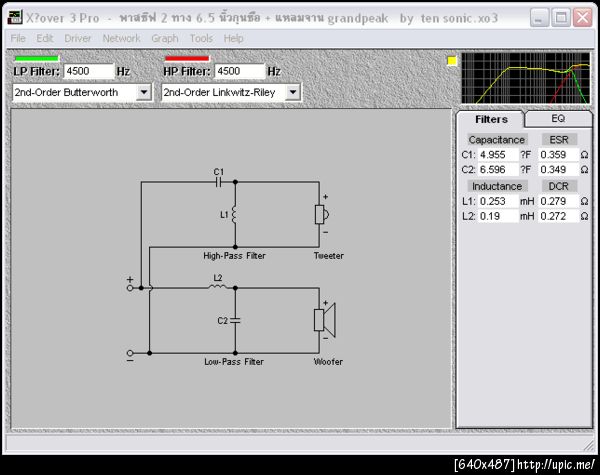Screen dimensions: 600x475
Task: Select capacitor C1 symbol in the high-pass filter
Action: [218, 182]
